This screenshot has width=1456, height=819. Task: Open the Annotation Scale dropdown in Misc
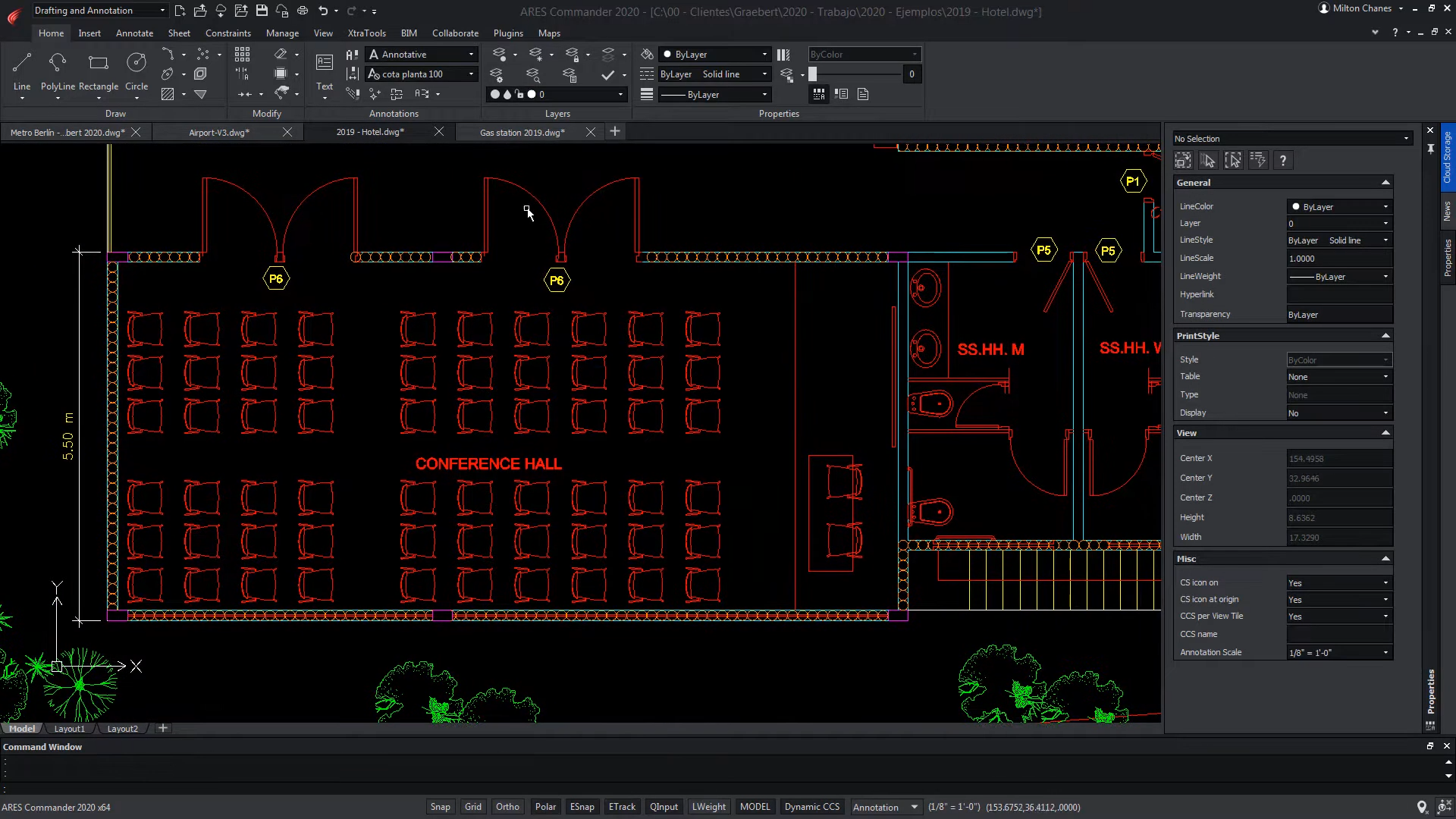pos(1339,653)
